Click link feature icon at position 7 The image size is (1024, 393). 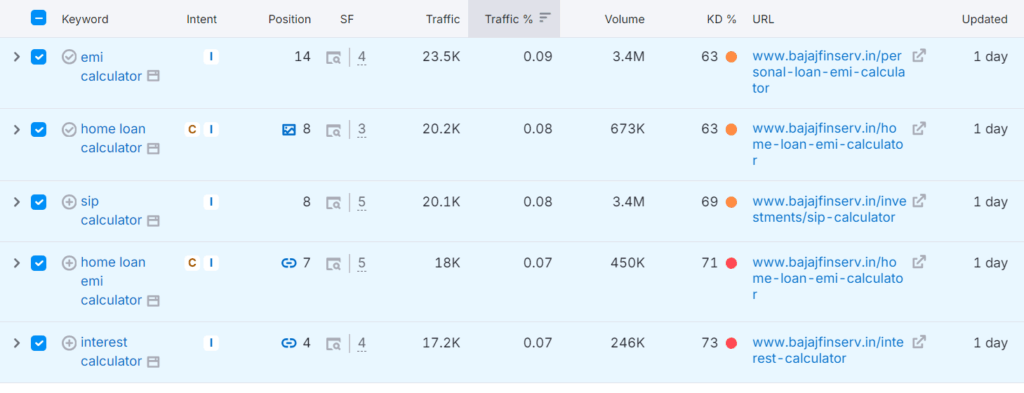(x=289, y=263)
